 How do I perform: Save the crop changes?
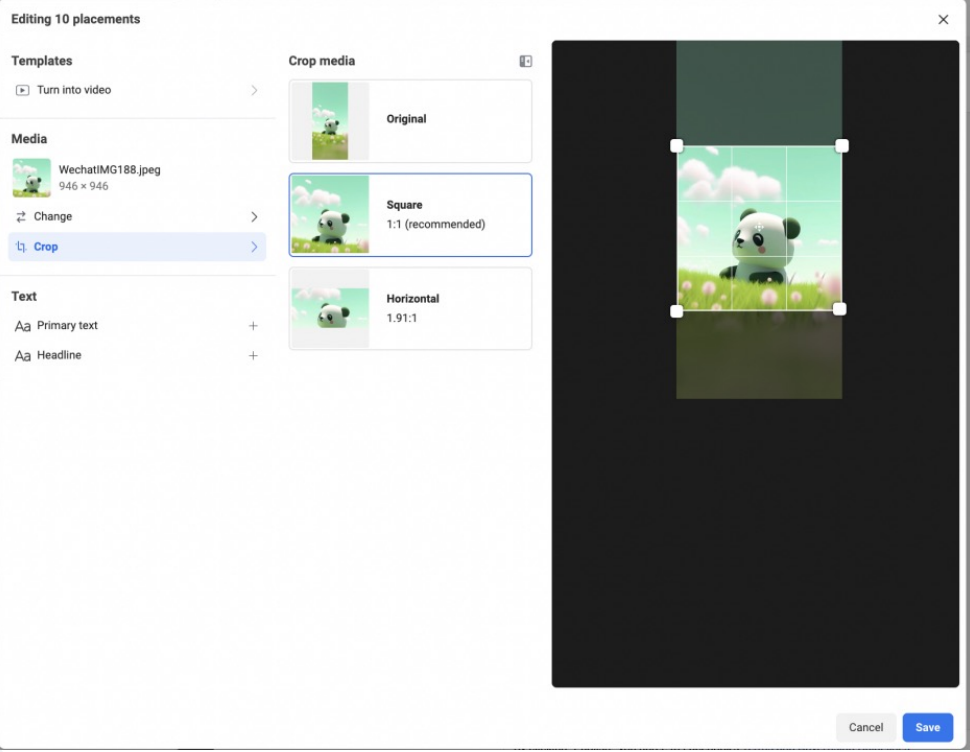pyautogui.click(x=927, y=727)
